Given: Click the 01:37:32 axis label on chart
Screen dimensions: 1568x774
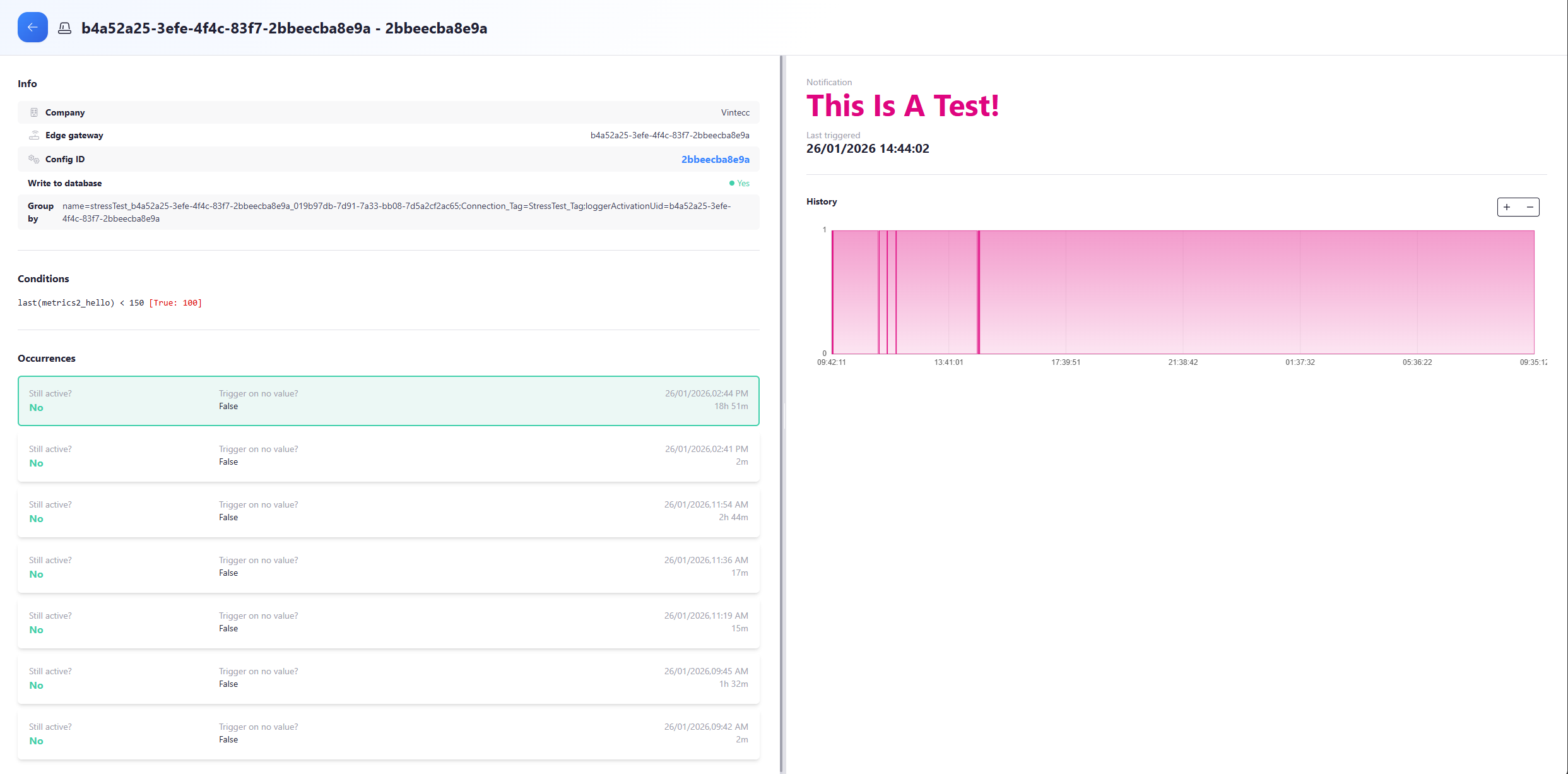Looking at the screenshot, I should (x=1300, y=362).
